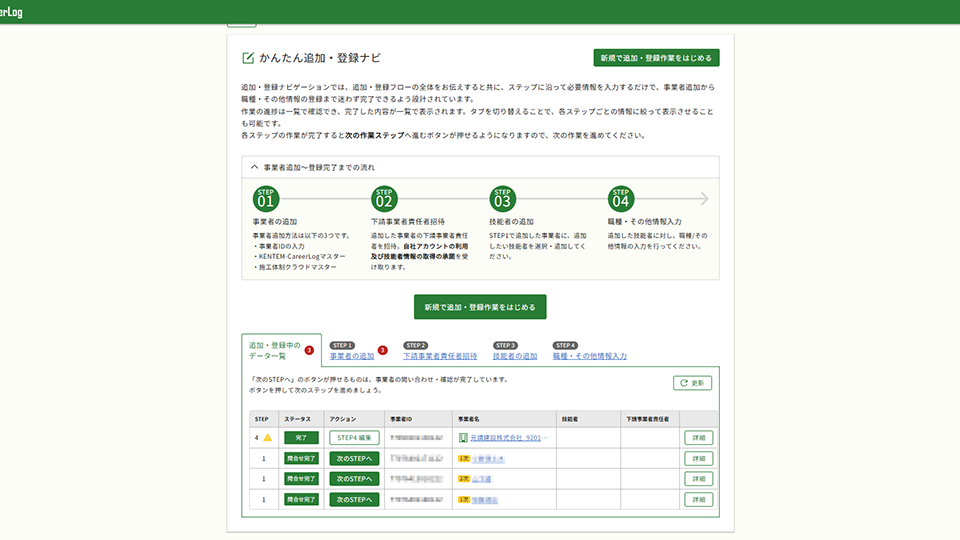Click the STEP 03 circle icon
Image resolution: width=960 pixels, height=540 pixels.
[x=502, y=199]
